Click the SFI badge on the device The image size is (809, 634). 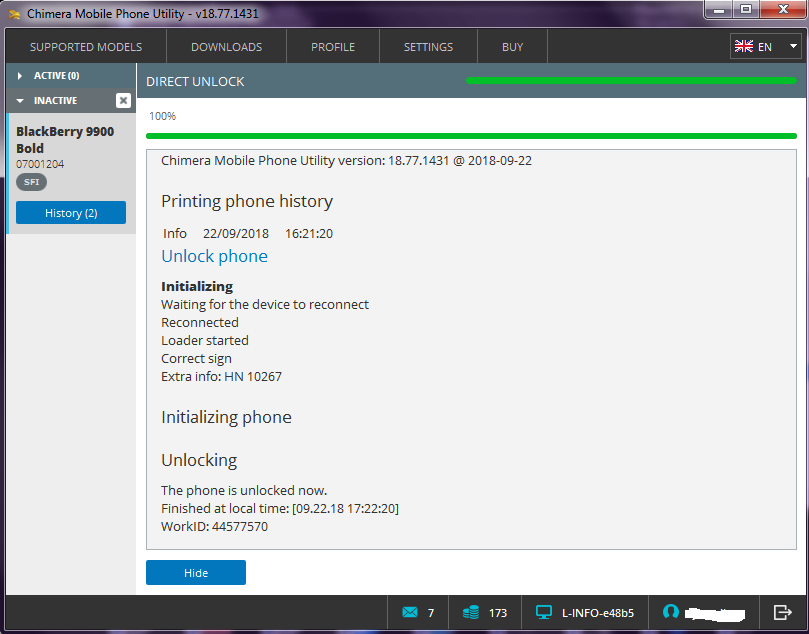click(x=31, y=182)
